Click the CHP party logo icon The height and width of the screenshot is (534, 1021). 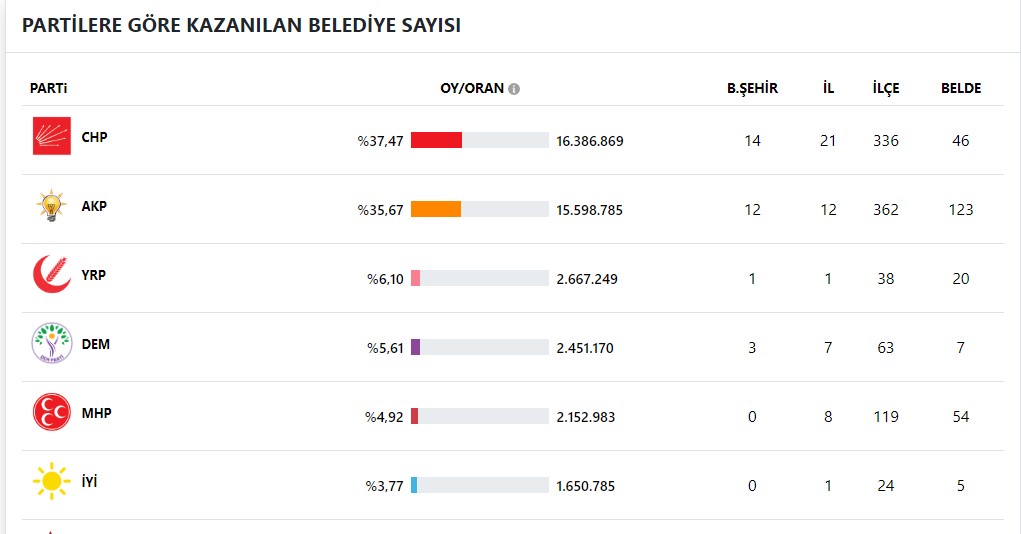pyautogui.click(x=52, y=136)
